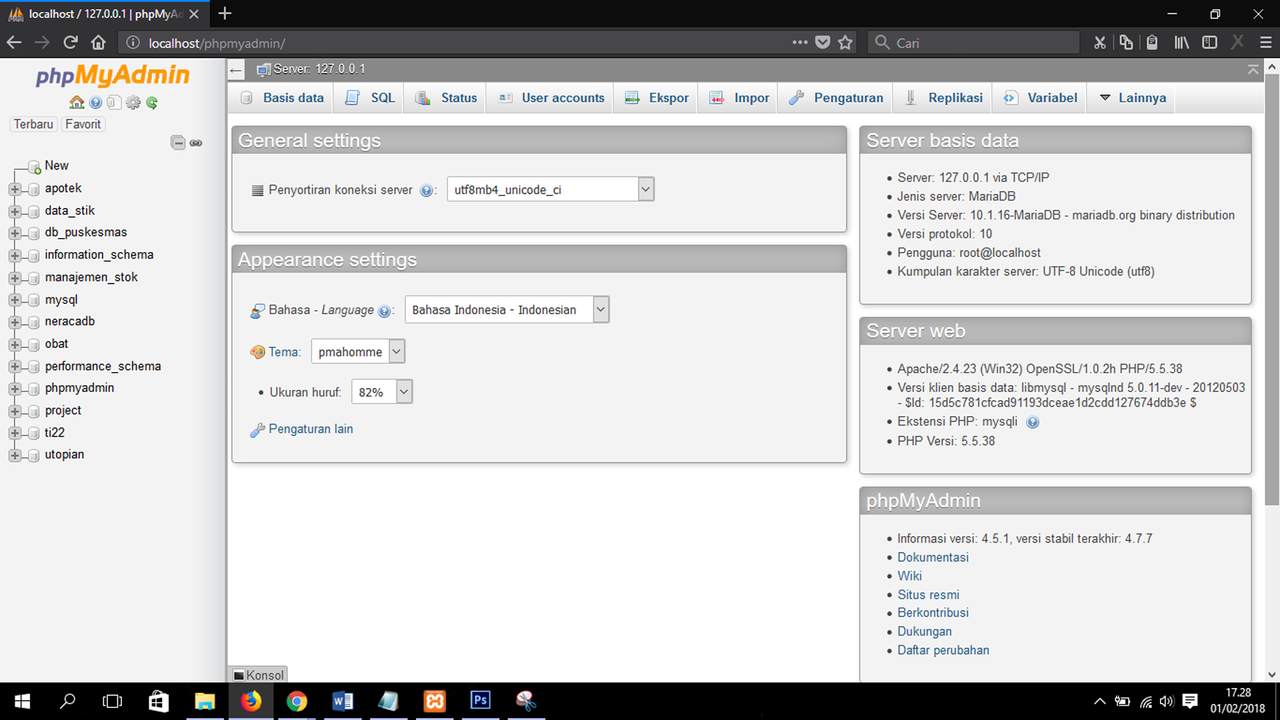Click the info icon beside Ekstensi PHP: mysqli
The image size is (1280, 720).
click(1033, 423)
